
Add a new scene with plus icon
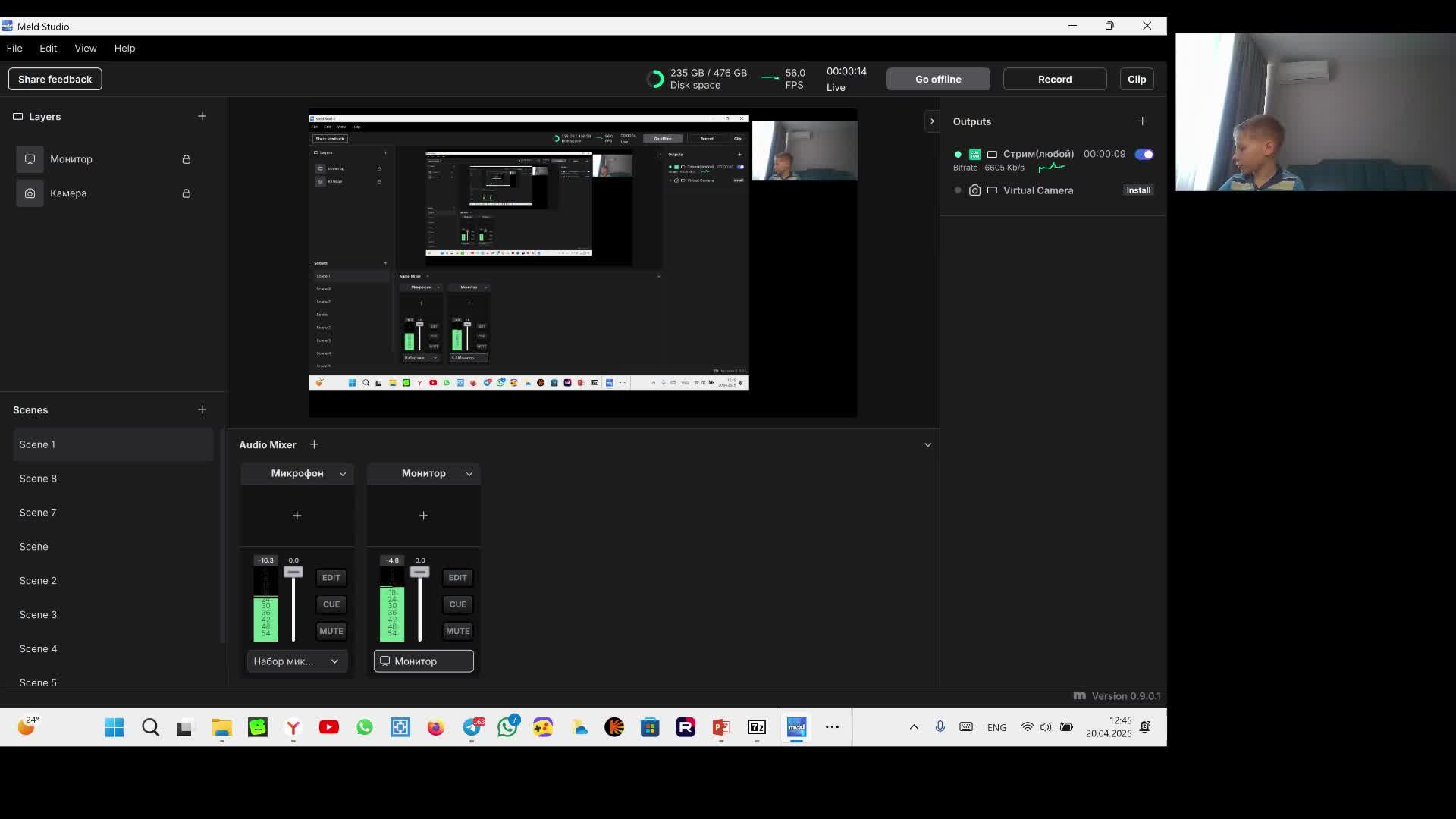point(202,409)
